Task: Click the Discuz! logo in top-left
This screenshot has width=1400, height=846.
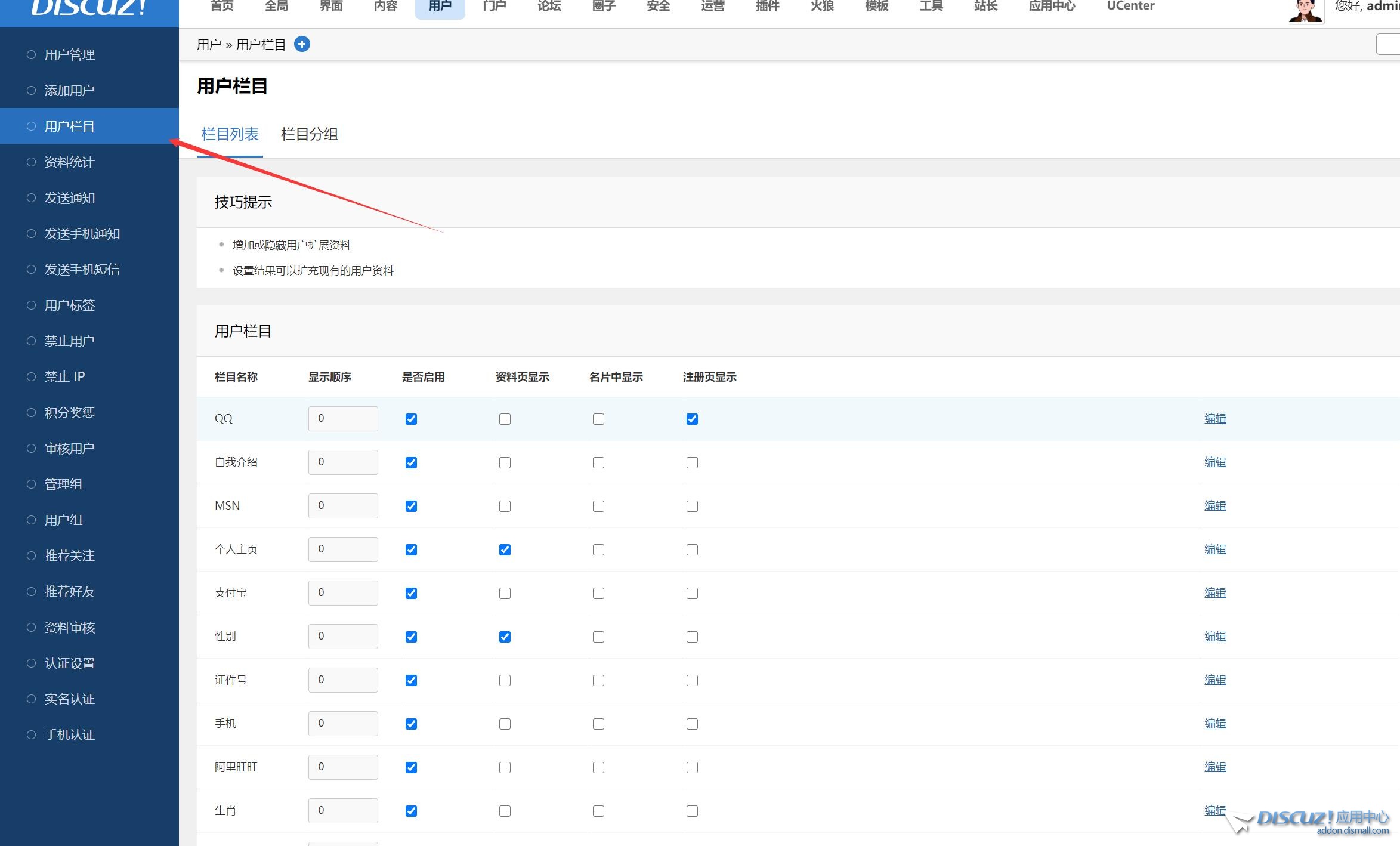Action: (89, 8)
